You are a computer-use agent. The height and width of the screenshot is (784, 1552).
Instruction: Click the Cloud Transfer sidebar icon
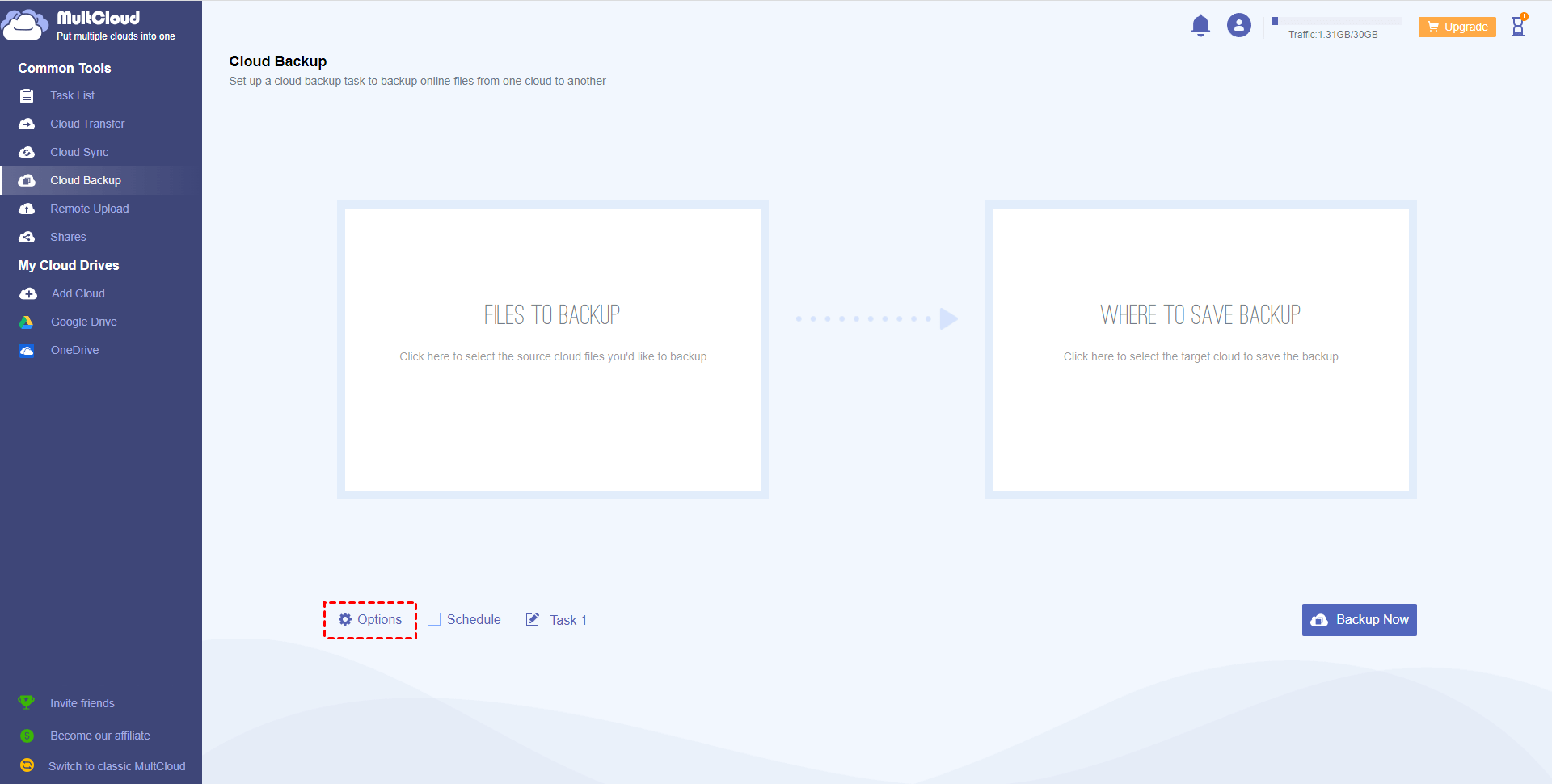27,124
